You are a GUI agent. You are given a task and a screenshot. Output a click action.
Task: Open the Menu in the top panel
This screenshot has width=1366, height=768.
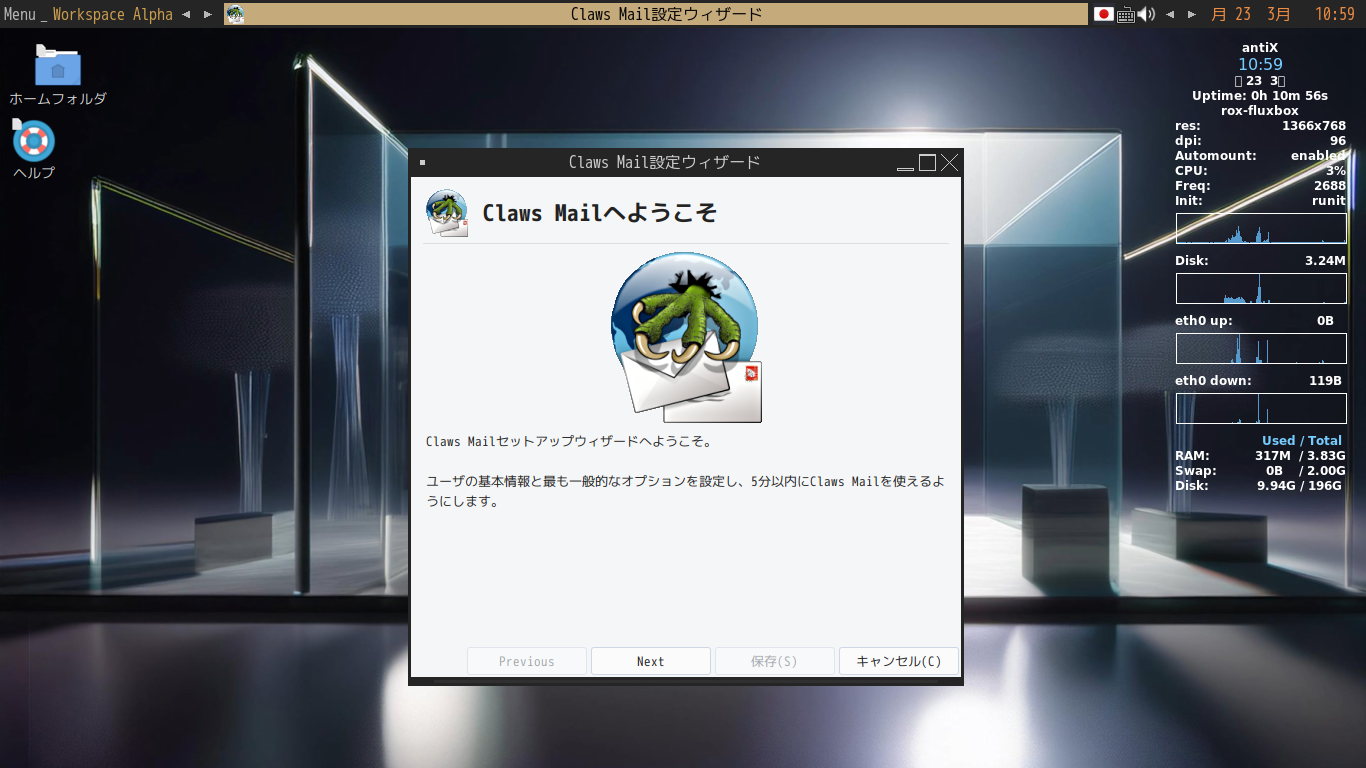[19, 14]
